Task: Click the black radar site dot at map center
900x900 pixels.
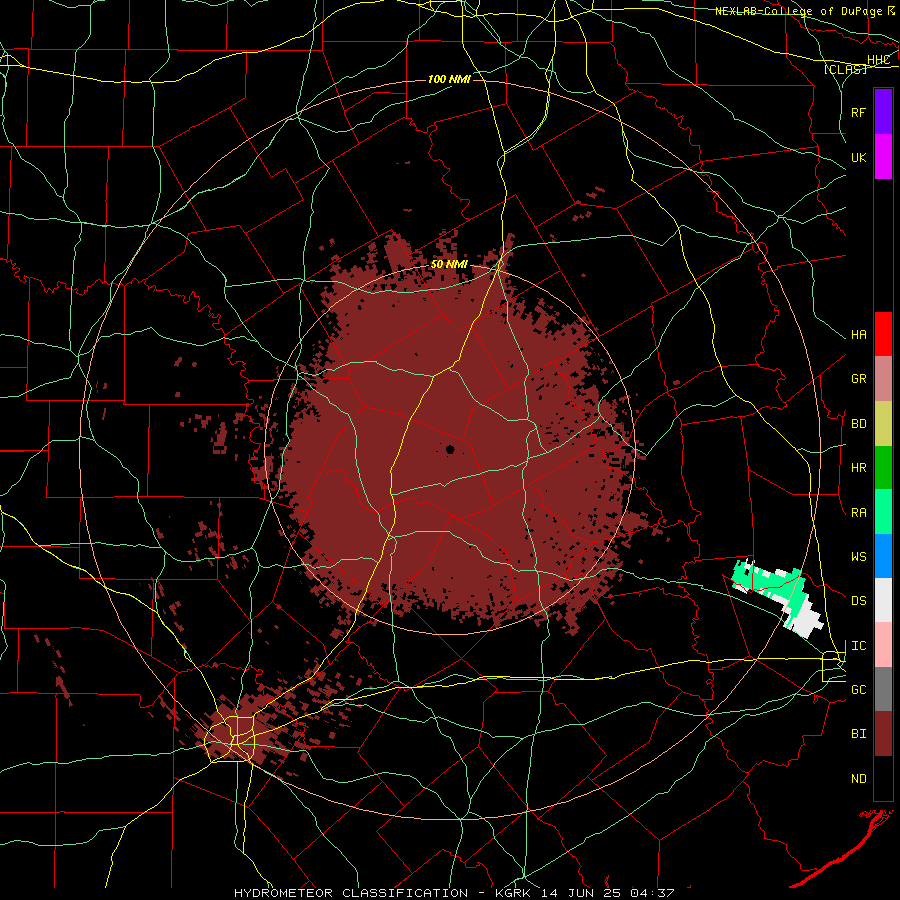Action: click(451, 449)
